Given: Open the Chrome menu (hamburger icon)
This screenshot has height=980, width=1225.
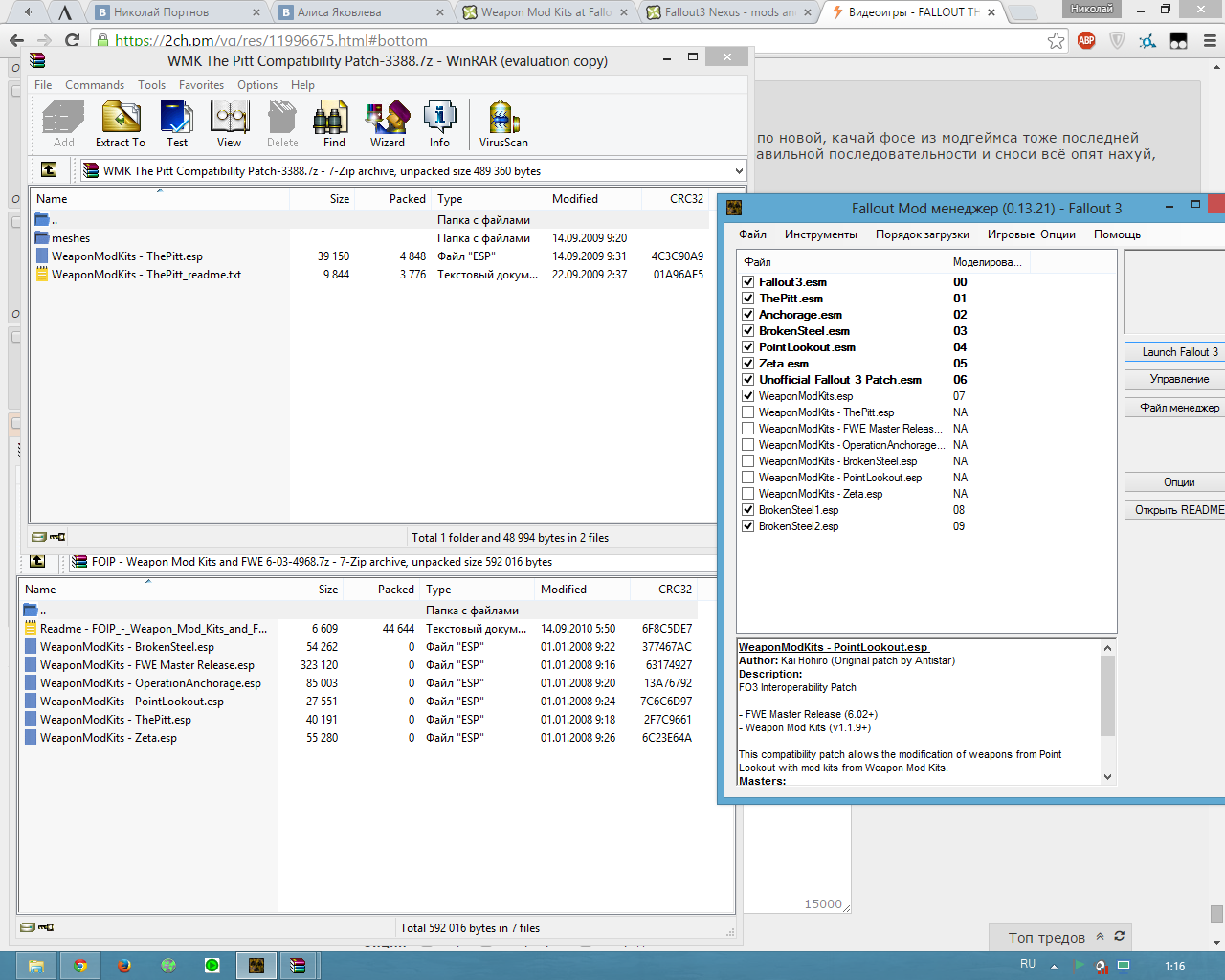Looking at the screenshot, I should pyautogui.click(x=1210, y=40).
